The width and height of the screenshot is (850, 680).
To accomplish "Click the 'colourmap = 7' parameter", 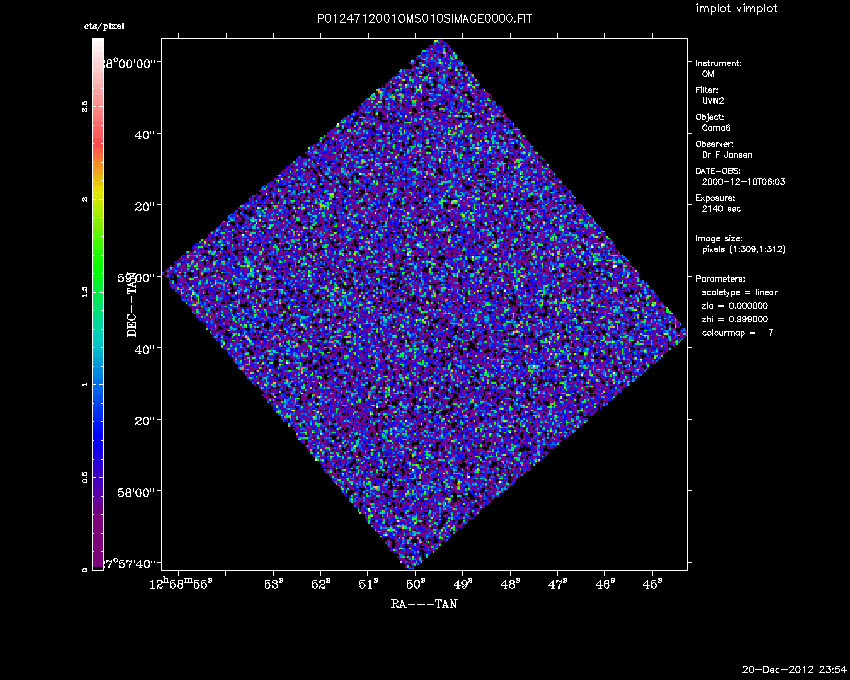I will coord(737,333).
